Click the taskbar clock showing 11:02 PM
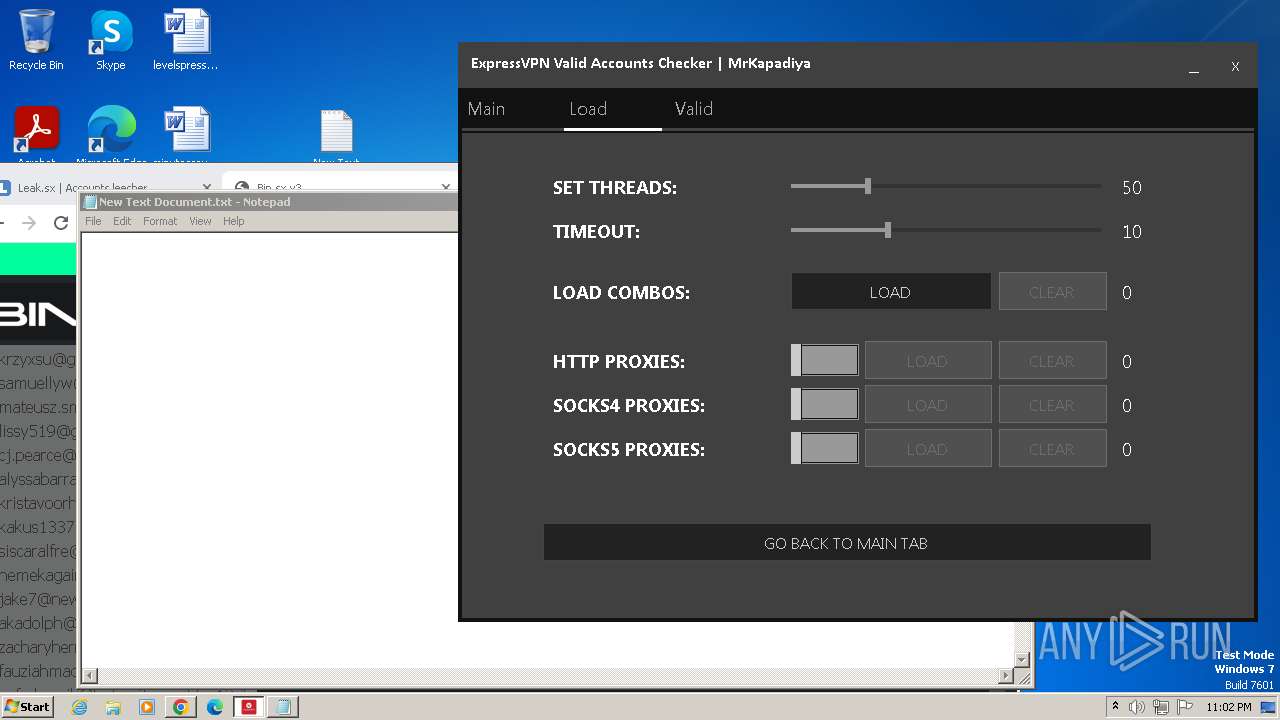This screenshot has width=1280, height=720. coord(1228,707)
